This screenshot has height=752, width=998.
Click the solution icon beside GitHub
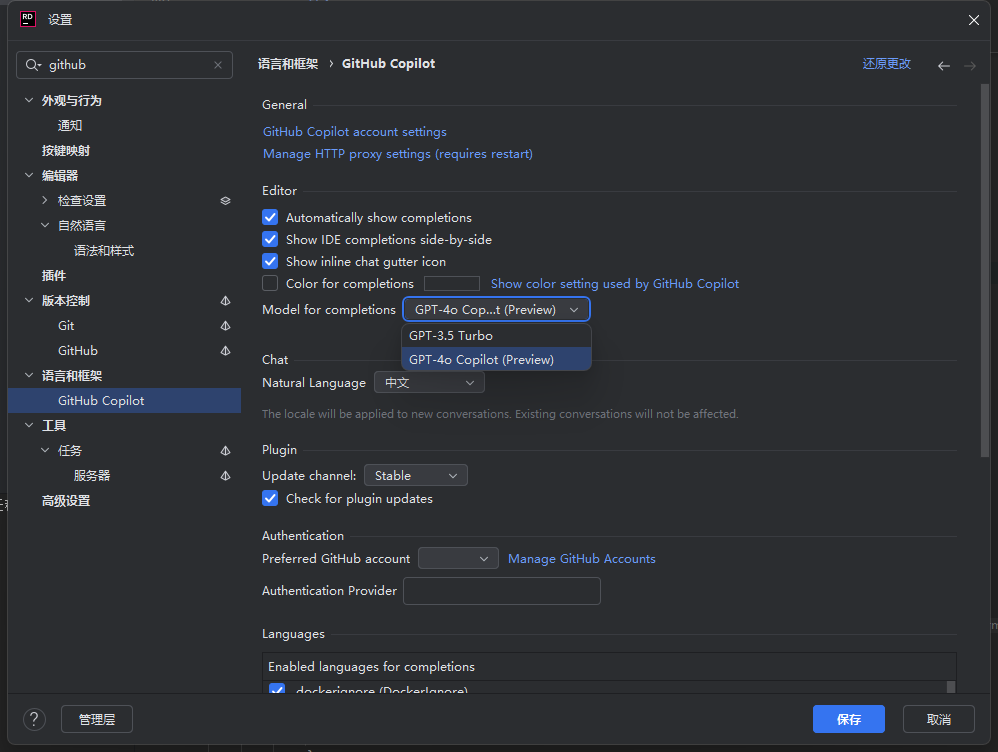[x=225, y=351]
